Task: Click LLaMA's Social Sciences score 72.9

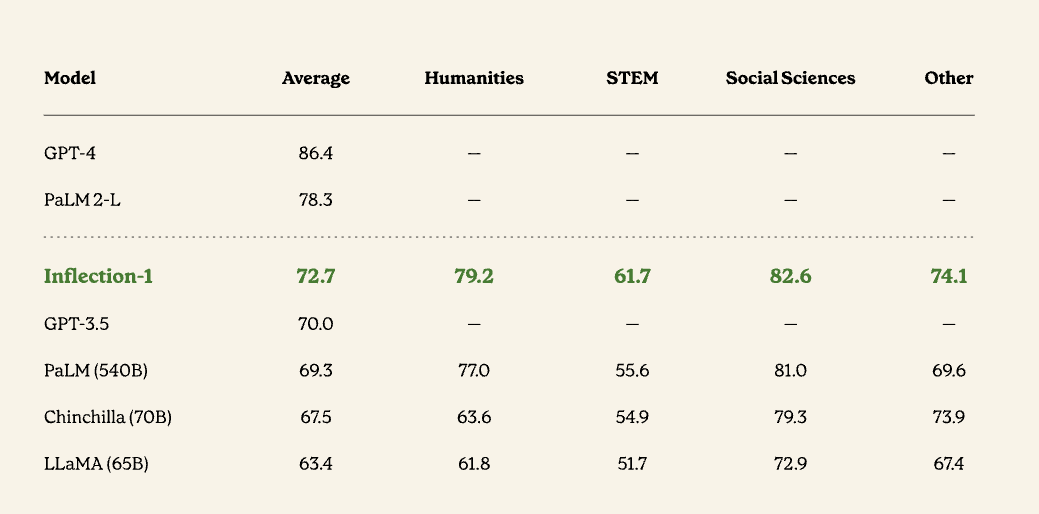Action: tap(790, 464)
